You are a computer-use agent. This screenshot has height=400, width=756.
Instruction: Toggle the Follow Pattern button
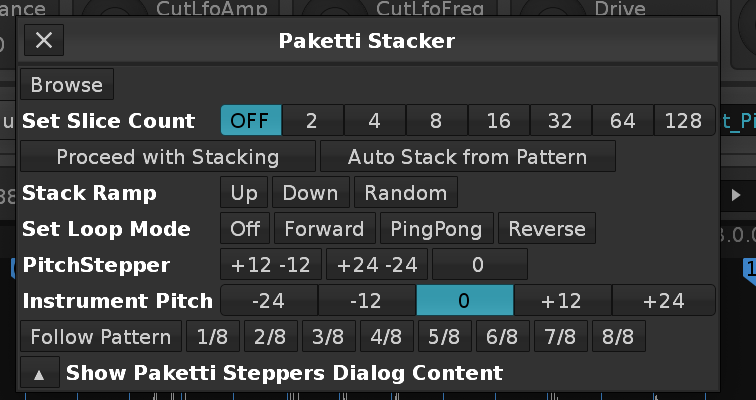click(x=100, y=337)
